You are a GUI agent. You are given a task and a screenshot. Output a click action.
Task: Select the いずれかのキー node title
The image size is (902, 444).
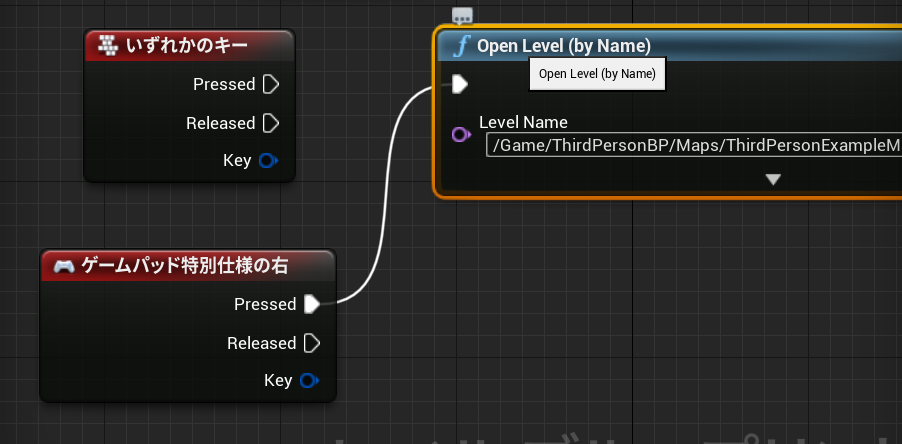pos(187,45)
